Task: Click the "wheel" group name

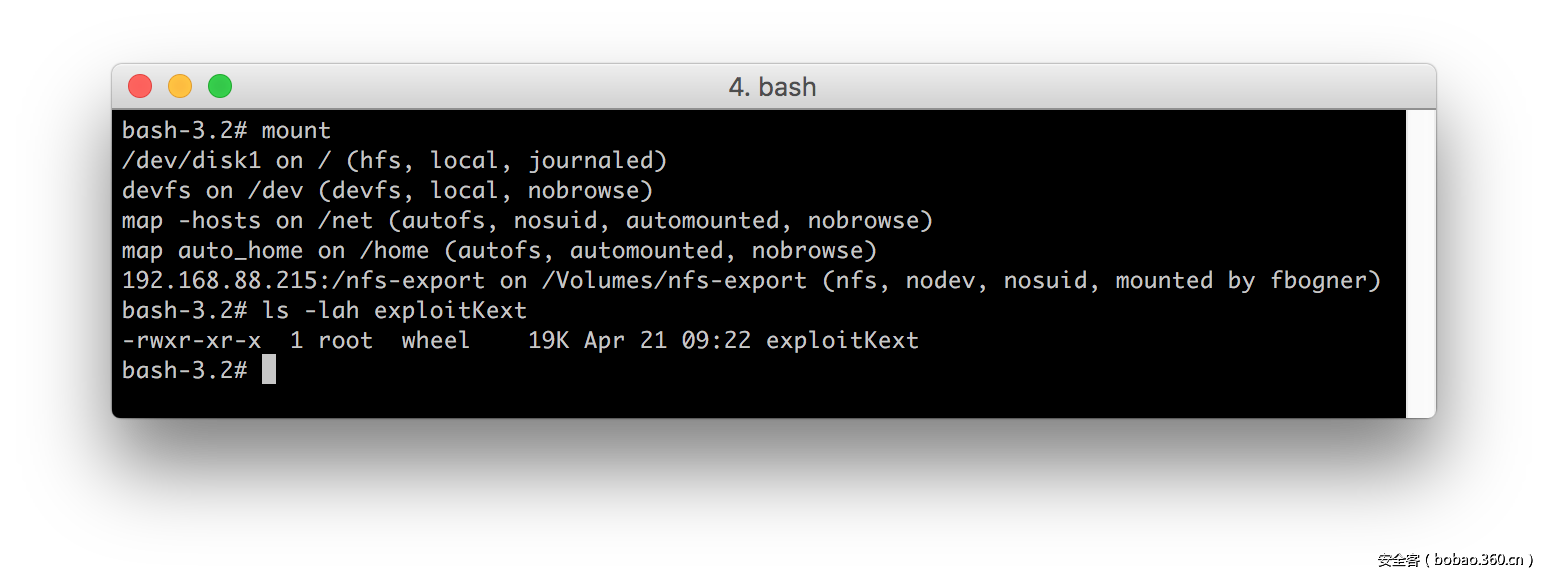Action: [436, 341]
